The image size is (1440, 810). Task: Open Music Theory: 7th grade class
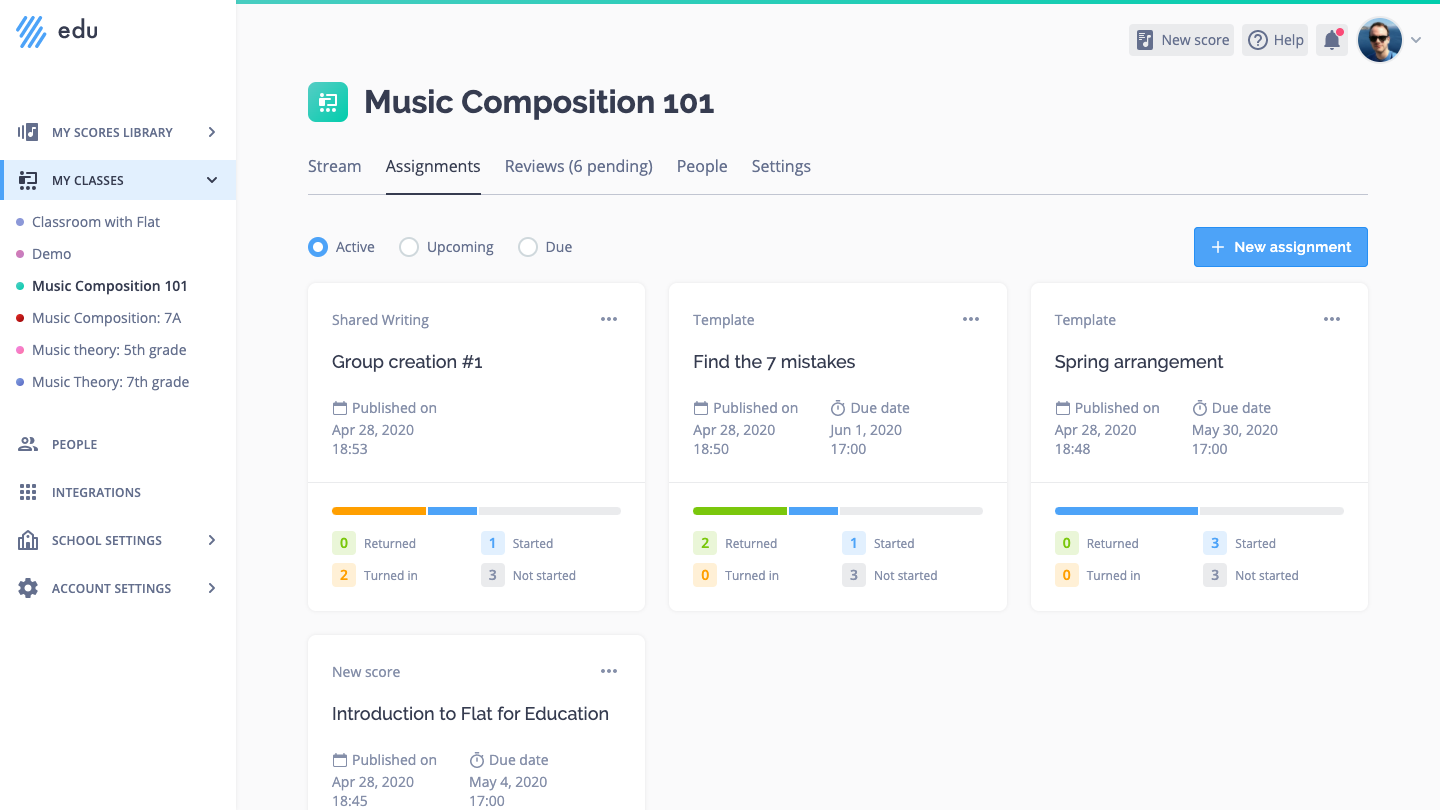pos(110,382)
